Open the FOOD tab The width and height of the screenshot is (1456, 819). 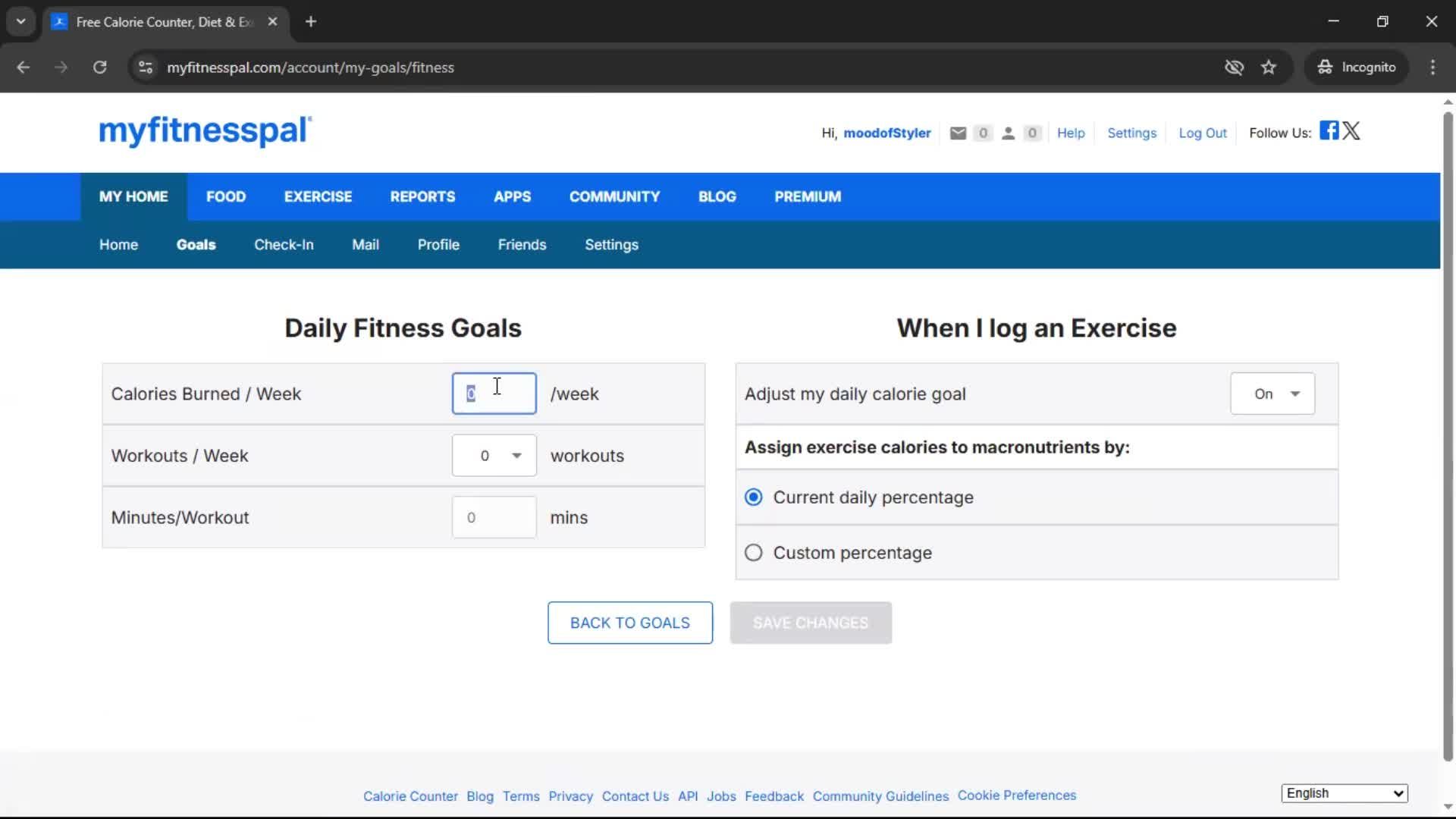(226, 196)
